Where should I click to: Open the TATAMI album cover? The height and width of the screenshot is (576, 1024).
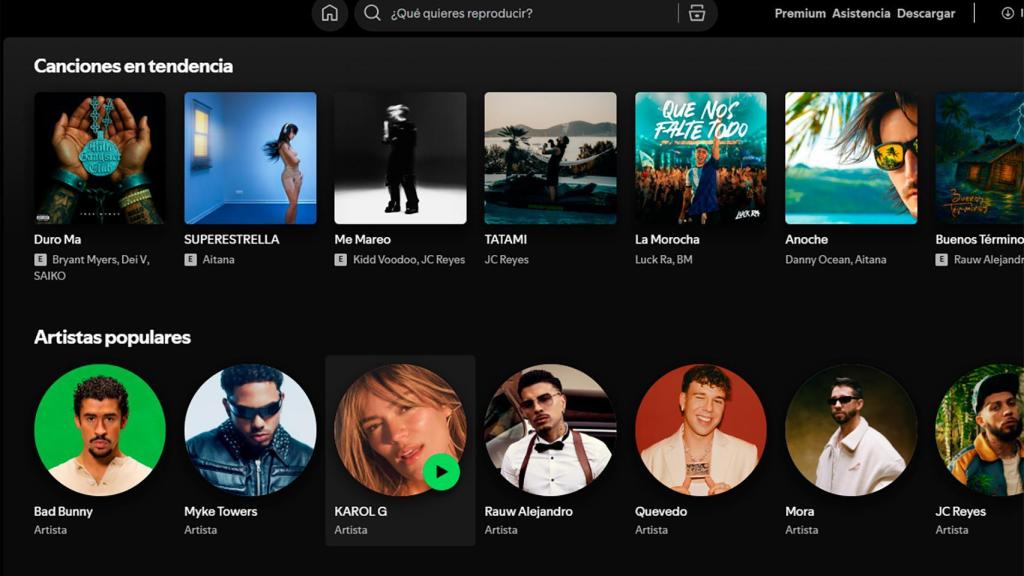(549, 157)
